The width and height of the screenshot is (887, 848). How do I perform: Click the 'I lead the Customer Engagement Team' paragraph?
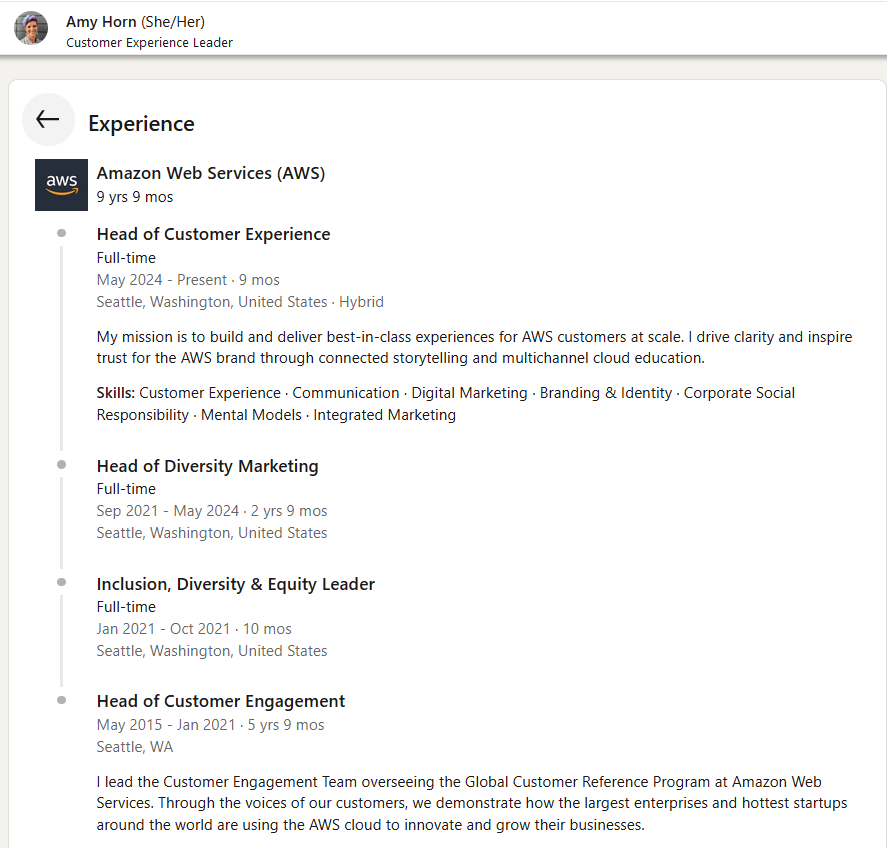pos(472,803)
